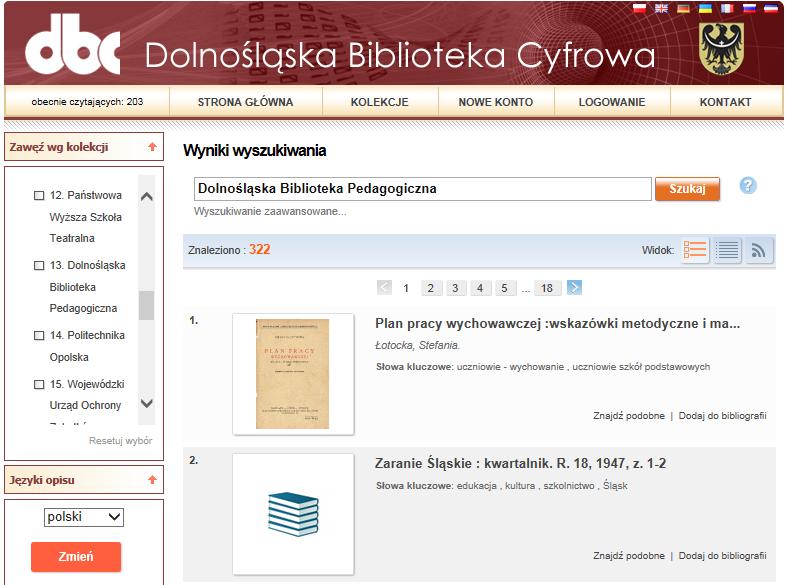Click keyword kultura
Screen dimensions: 785x585
click(x=520, y=486)
